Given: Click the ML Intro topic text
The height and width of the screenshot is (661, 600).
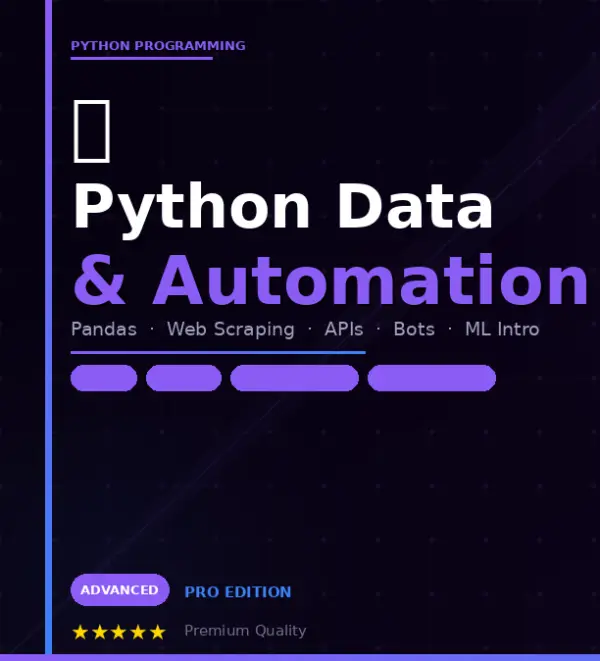Looking at the screenshot, I should pyautogui.click(x=502, y=329).
